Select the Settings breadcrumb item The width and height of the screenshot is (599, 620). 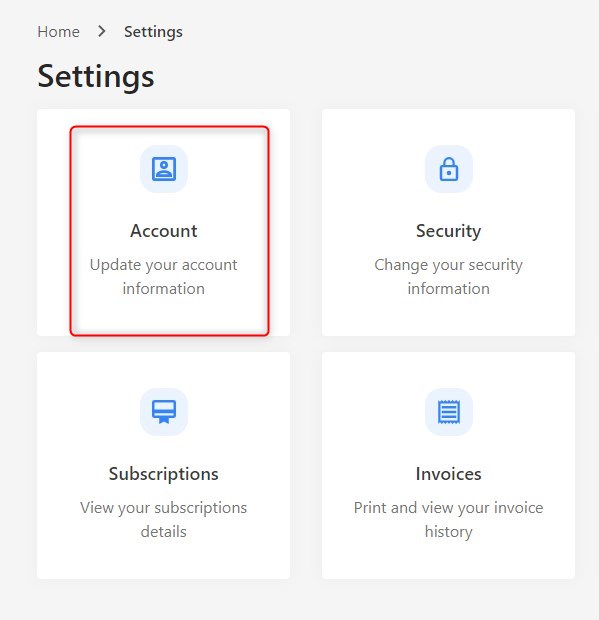tap(153, 32)
